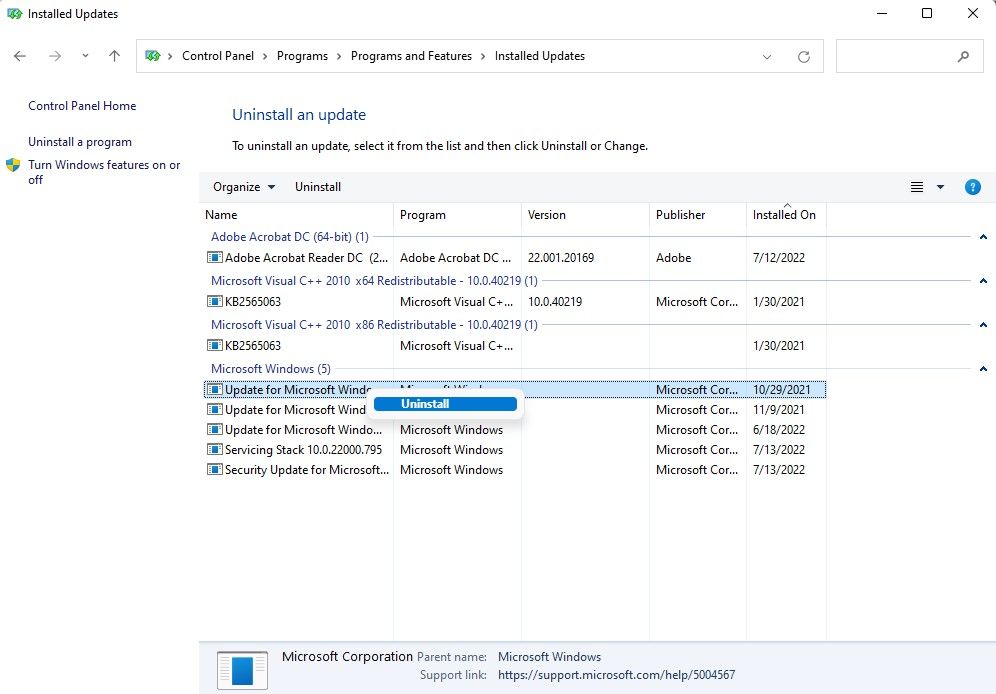
Task: Go up one level with the up arrow
Action: [114, 56]
